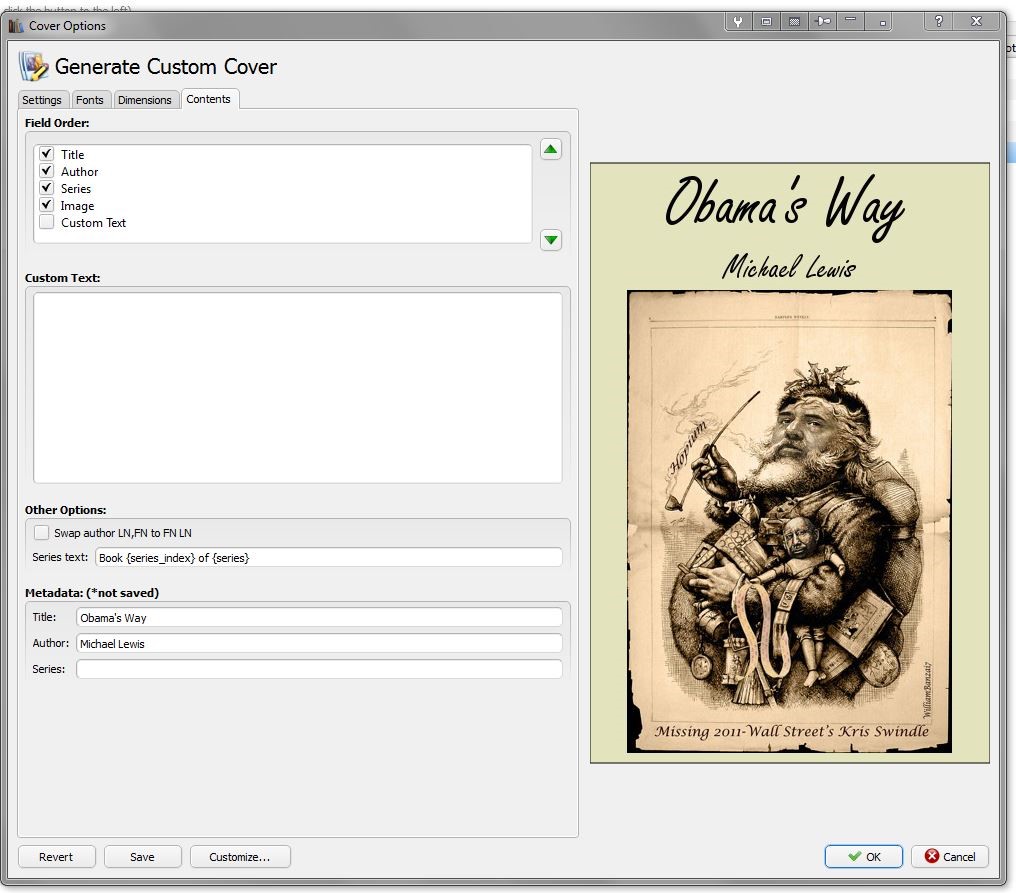This screenshot has width=1016, height=893.
Task: Click the plug-shaped title bar icon
Action: click(823, 21)
